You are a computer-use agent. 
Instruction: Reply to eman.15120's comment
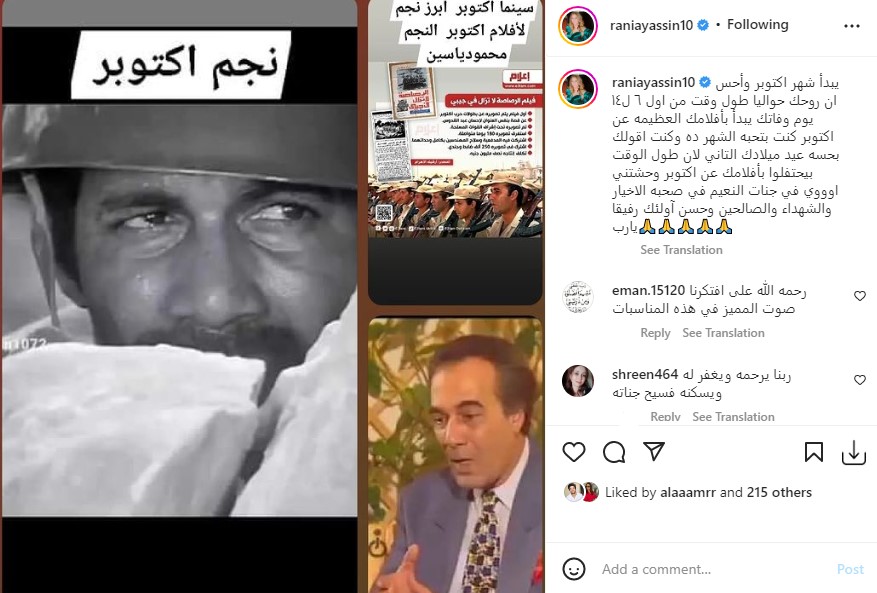click(655, 333)
